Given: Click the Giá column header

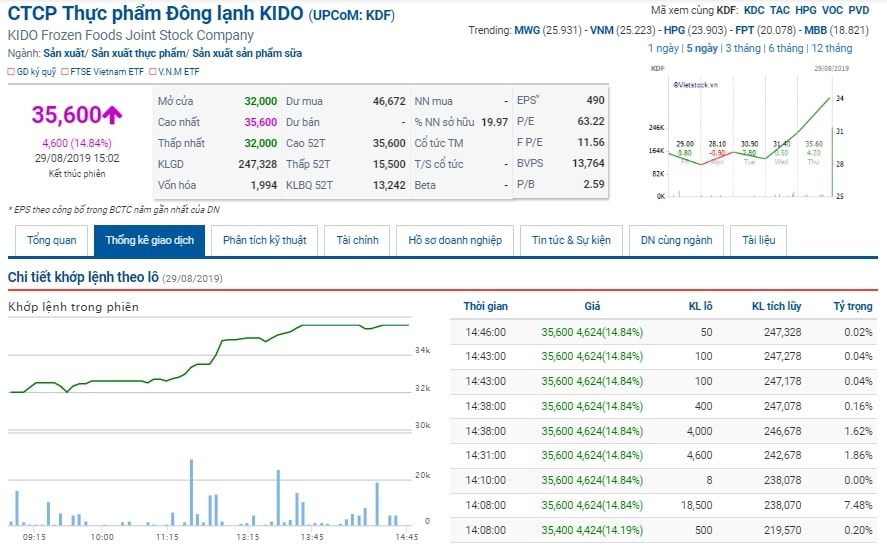Looking at the screenshot, I should (x=592, y=306).
